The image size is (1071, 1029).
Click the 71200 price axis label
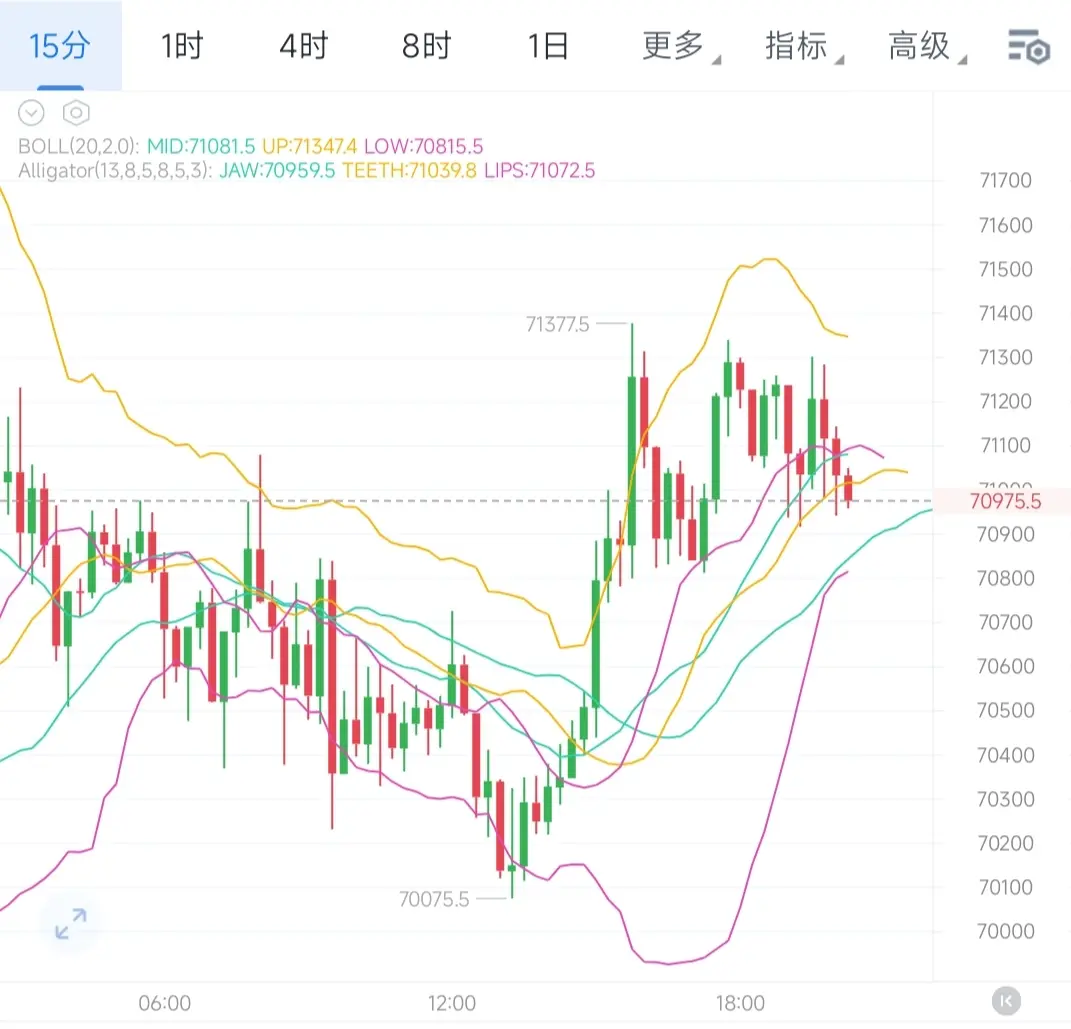[1005, 401]
